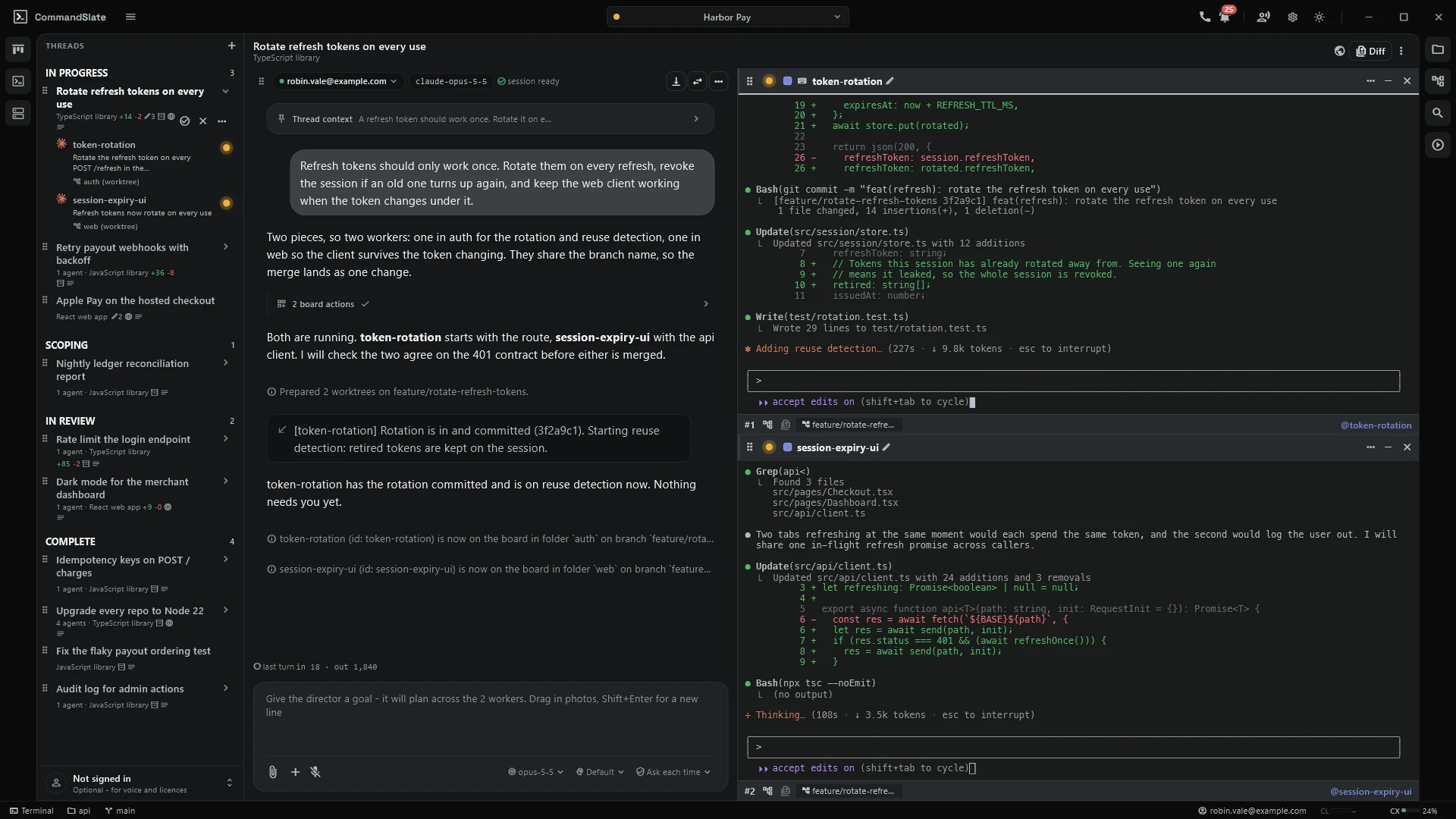Expand the 2 board actions row

tap(490, 304)
